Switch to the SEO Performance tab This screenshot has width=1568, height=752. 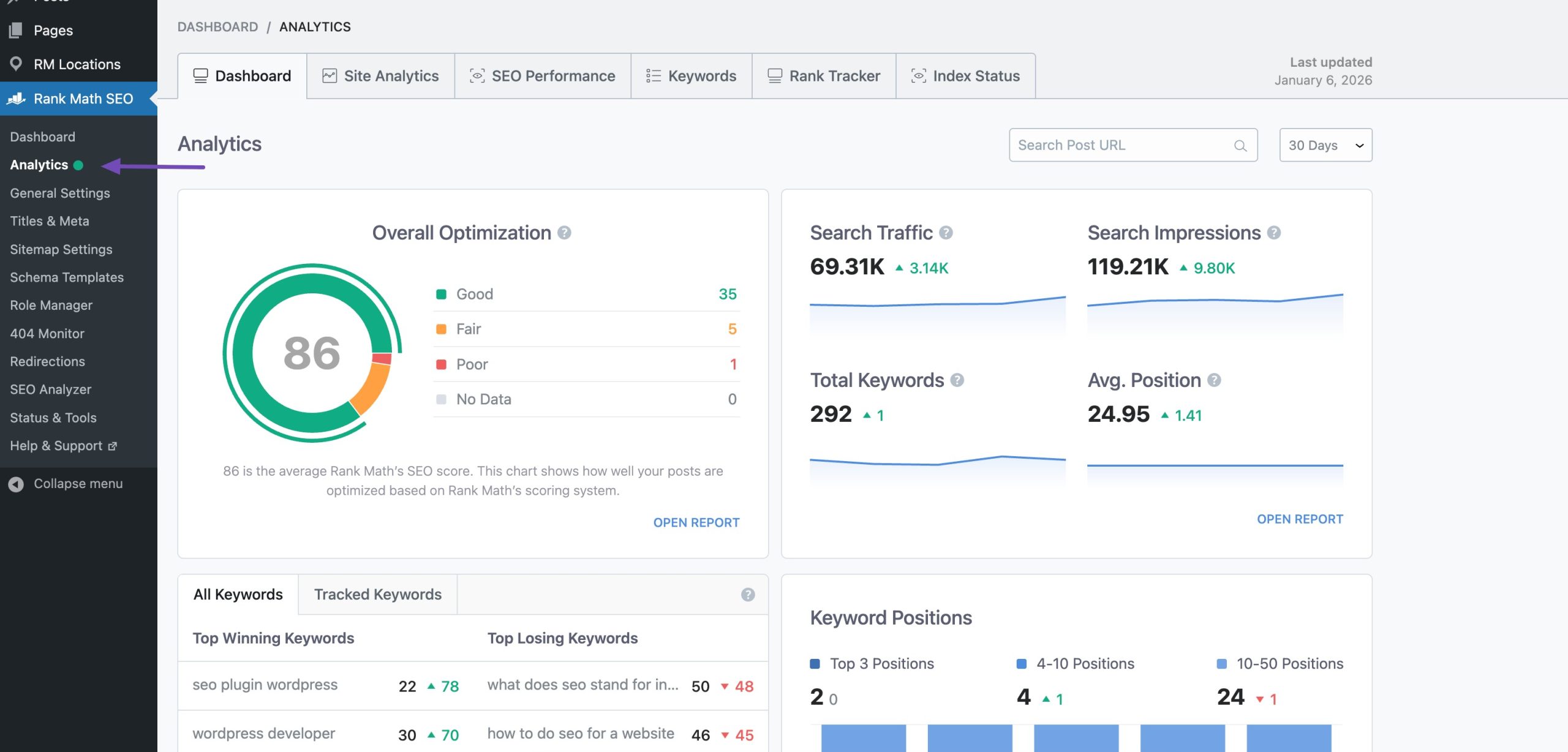542,75
